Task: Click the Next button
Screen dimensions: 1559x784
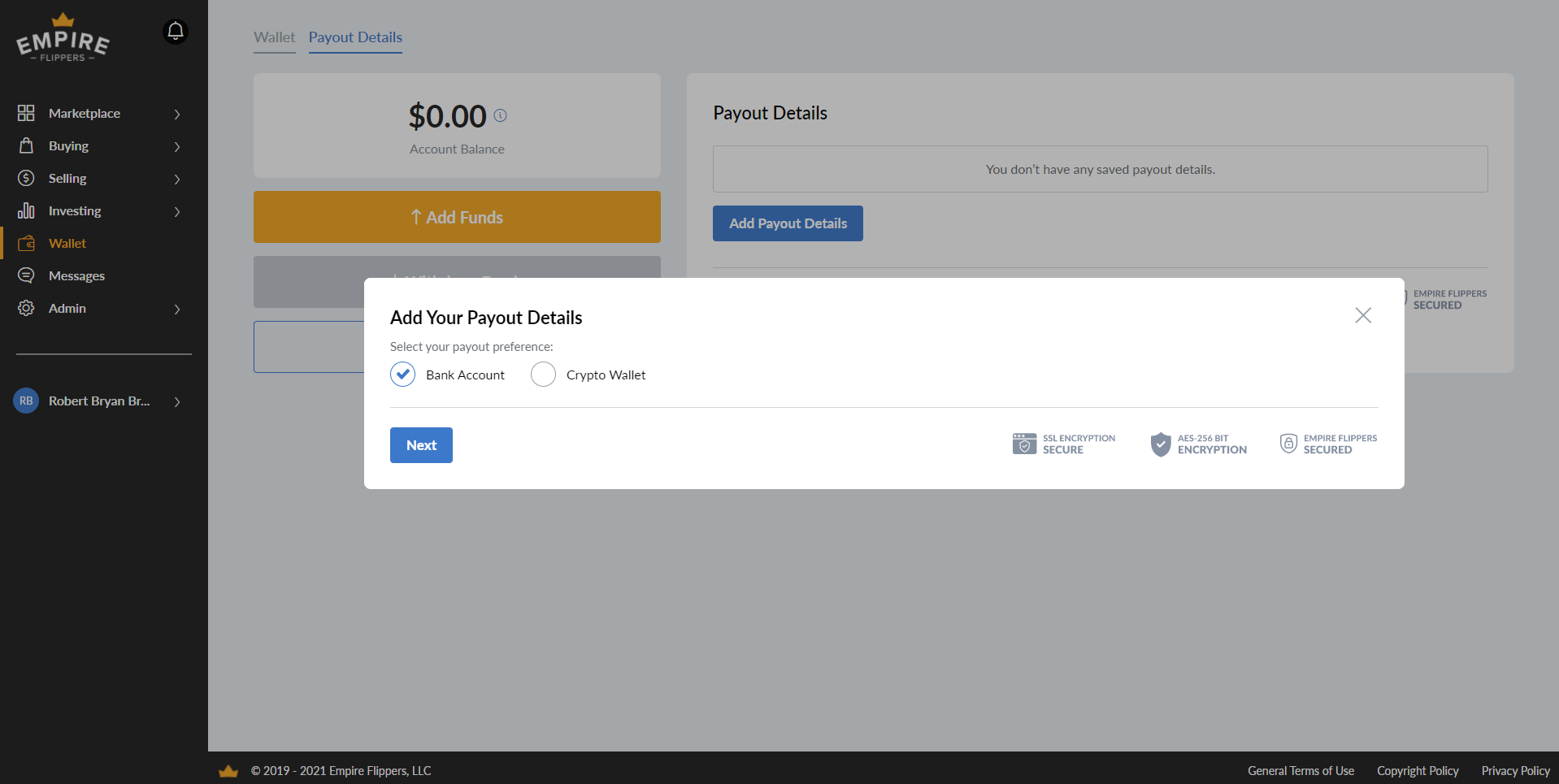Action: pyautogui.click(x=421, y=445)
